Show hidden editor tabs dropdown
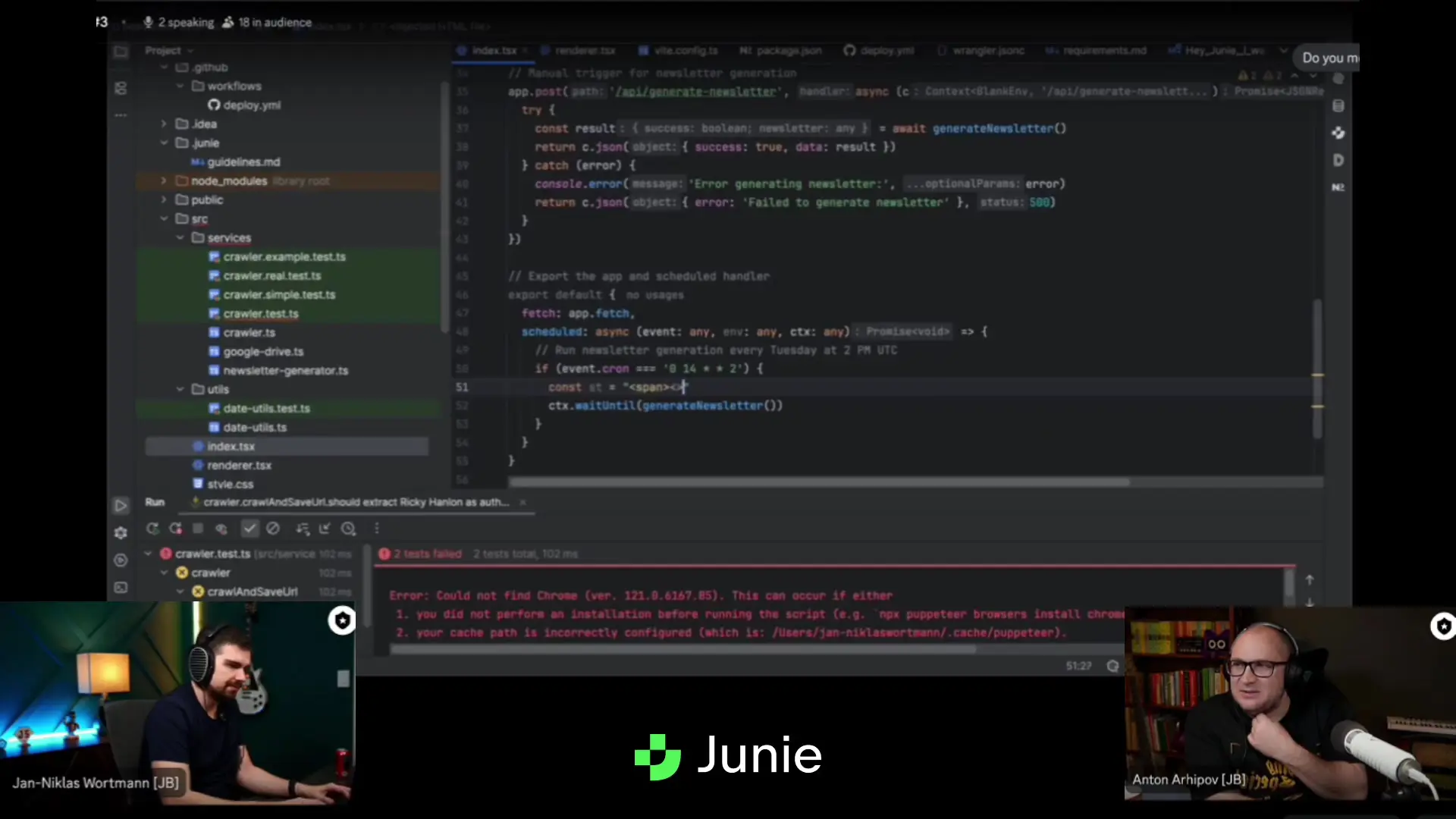The image size is (1456, 819). pos(1283,51)
